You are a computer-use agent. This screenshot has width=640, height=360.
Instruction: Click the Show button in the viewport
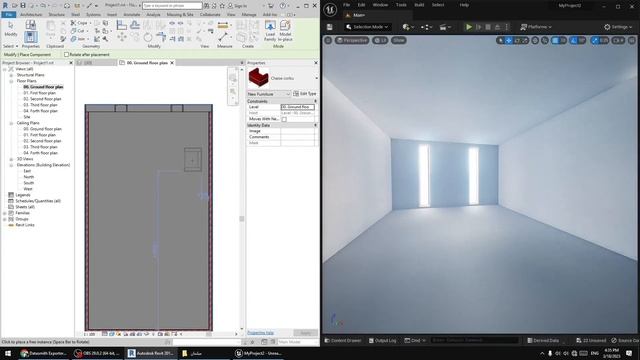coord(399,40)
